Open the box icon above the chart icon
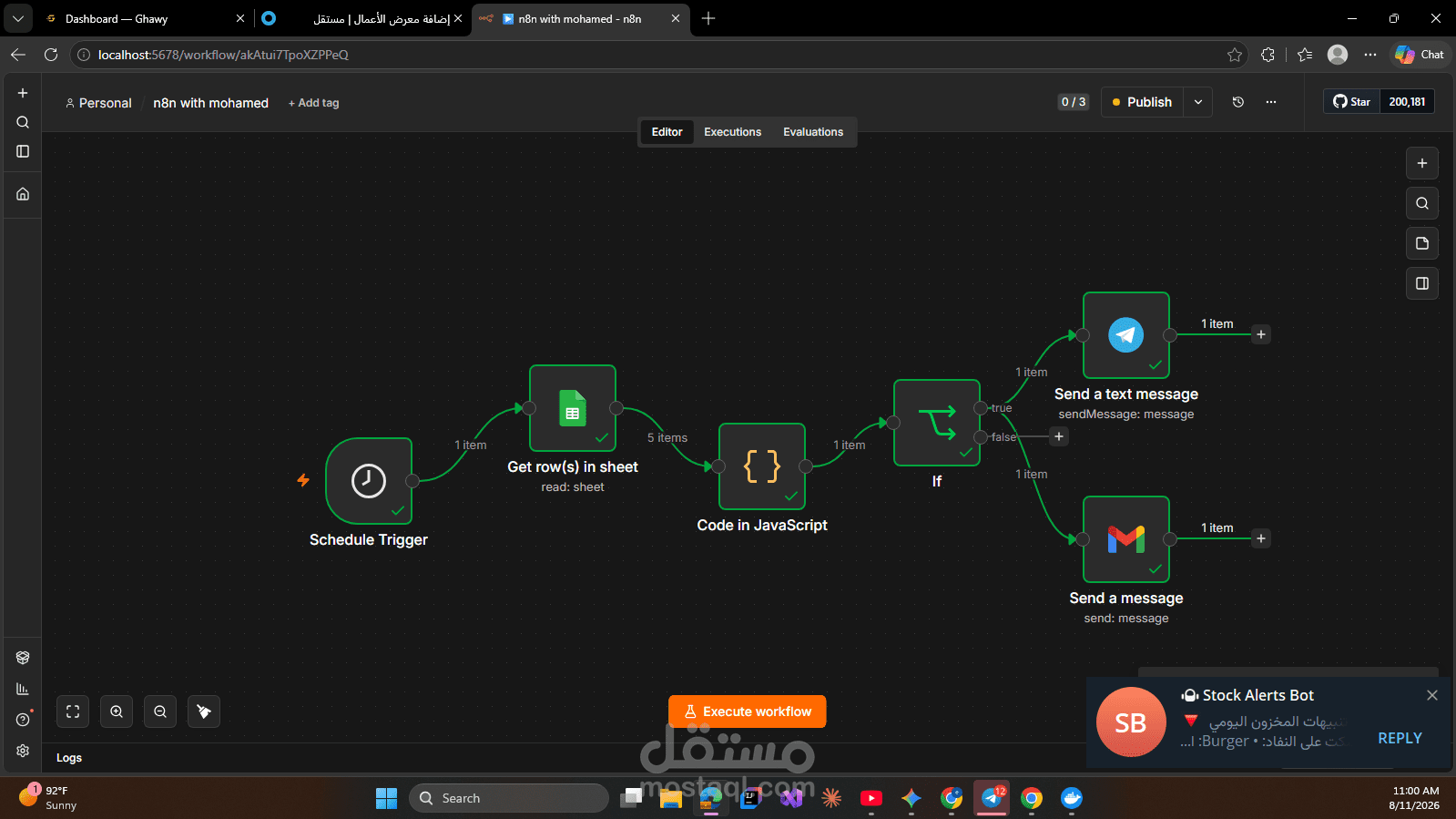This screenshot has width=1456, height=819. click(23, 658)
